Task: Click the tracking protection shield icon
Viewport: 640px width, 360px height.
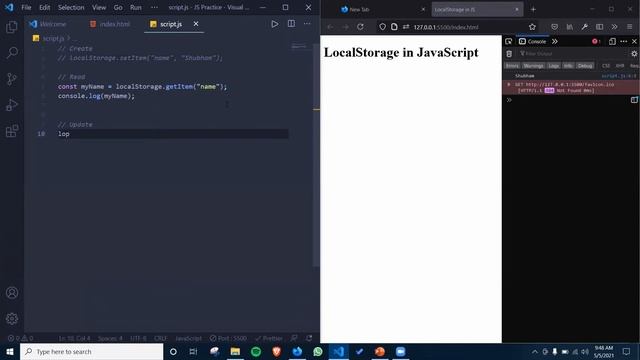Action: tap(382, 27)
